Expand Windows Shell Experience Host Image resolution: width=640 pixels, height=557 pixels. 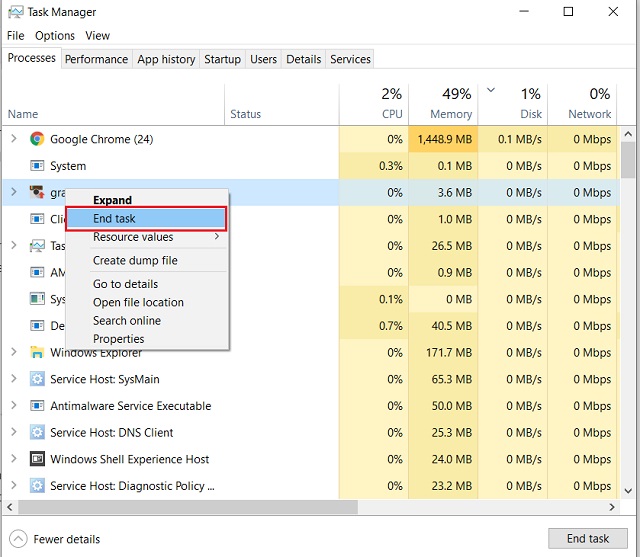(14, 459)
